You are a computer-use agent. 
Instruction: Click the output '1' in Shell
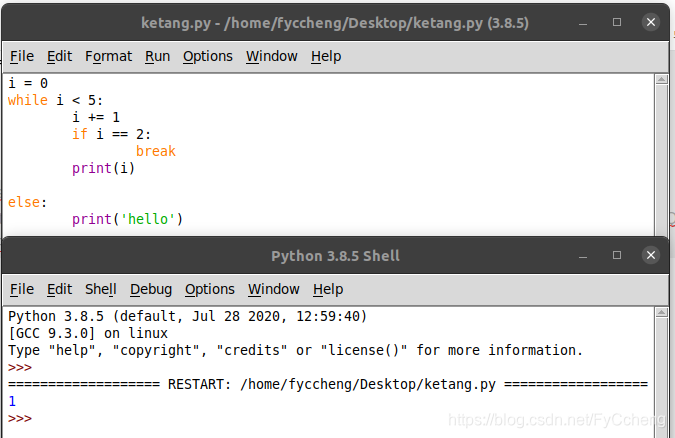pyautogui.click(x=12, y=401)
